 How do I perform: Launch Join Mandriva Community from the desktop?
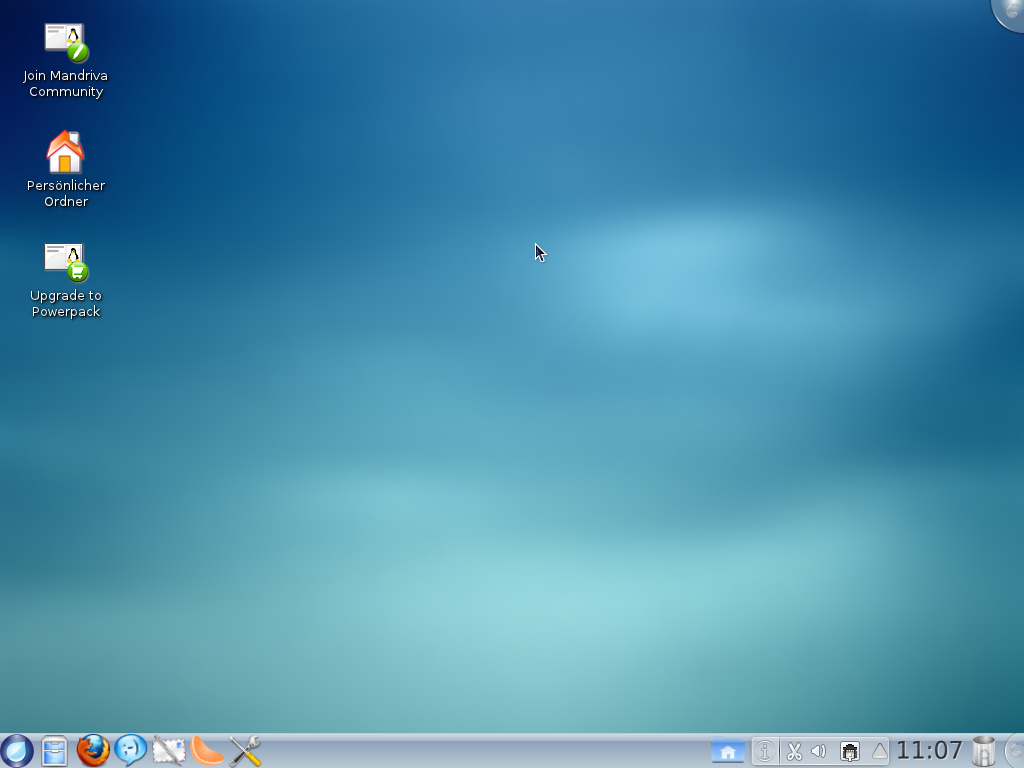click(65, 43)
